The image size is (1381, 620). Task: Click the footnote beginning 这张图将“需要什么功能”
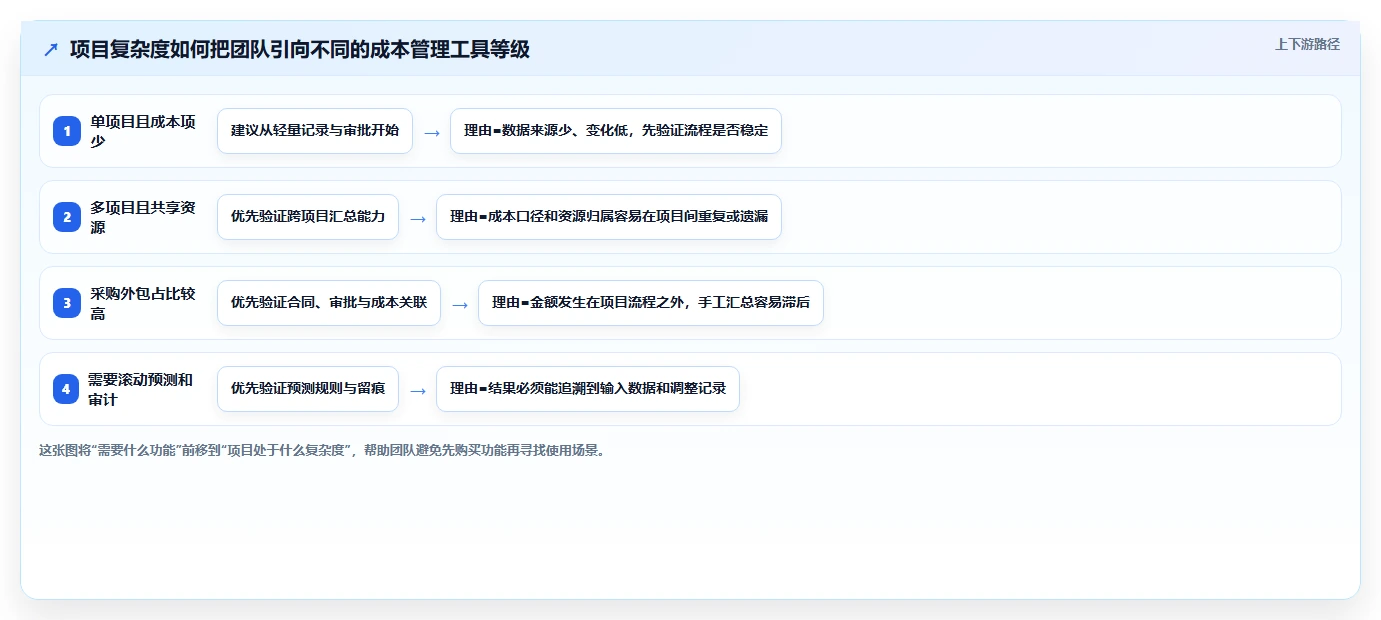pos(322,450)
